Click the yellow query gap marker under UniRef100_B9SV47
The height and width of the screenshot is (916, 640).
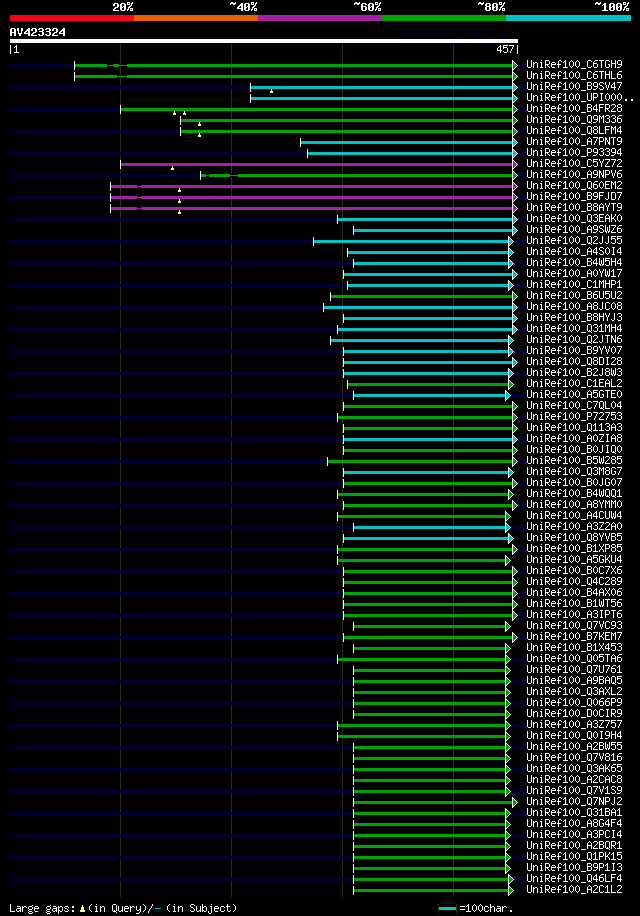(x=272, y=91)
